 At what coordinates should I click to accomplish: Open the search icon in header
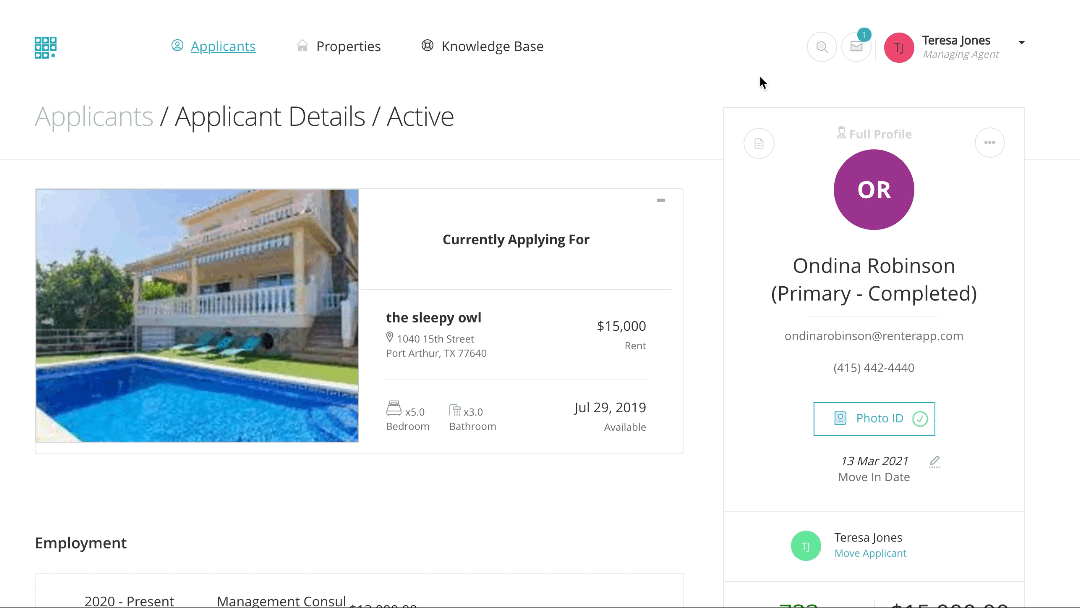point(822,47)
